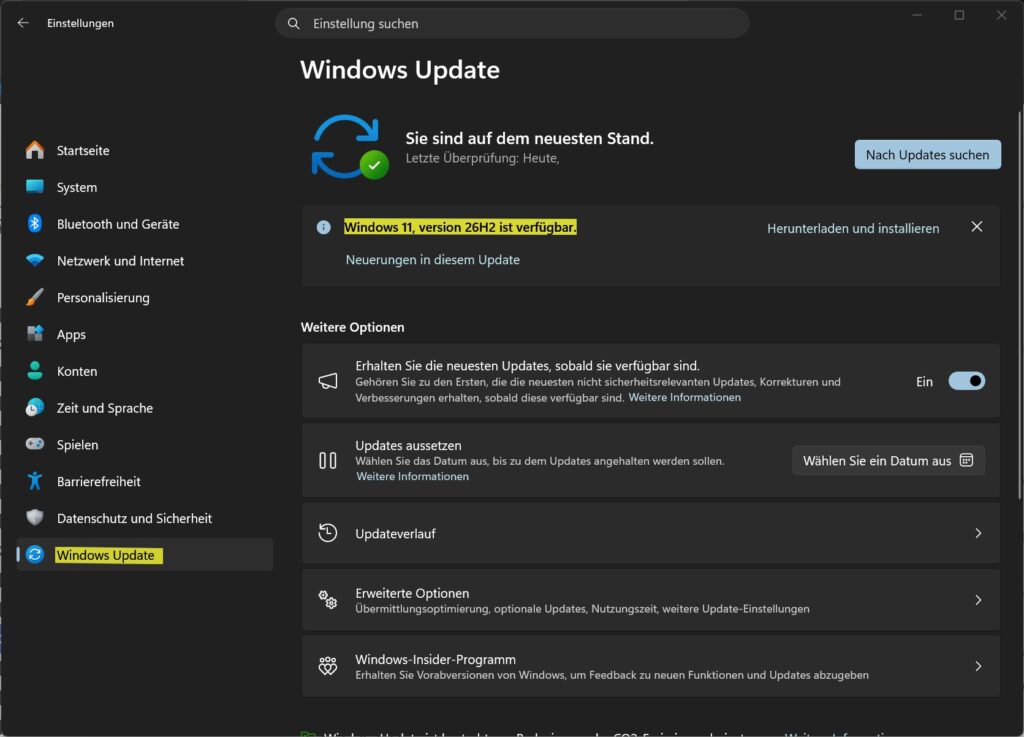The width and height of the screenshot is (1024, 737).
Task: Click the history clock icon of Updateverlauf
Action: coord(328,533)
